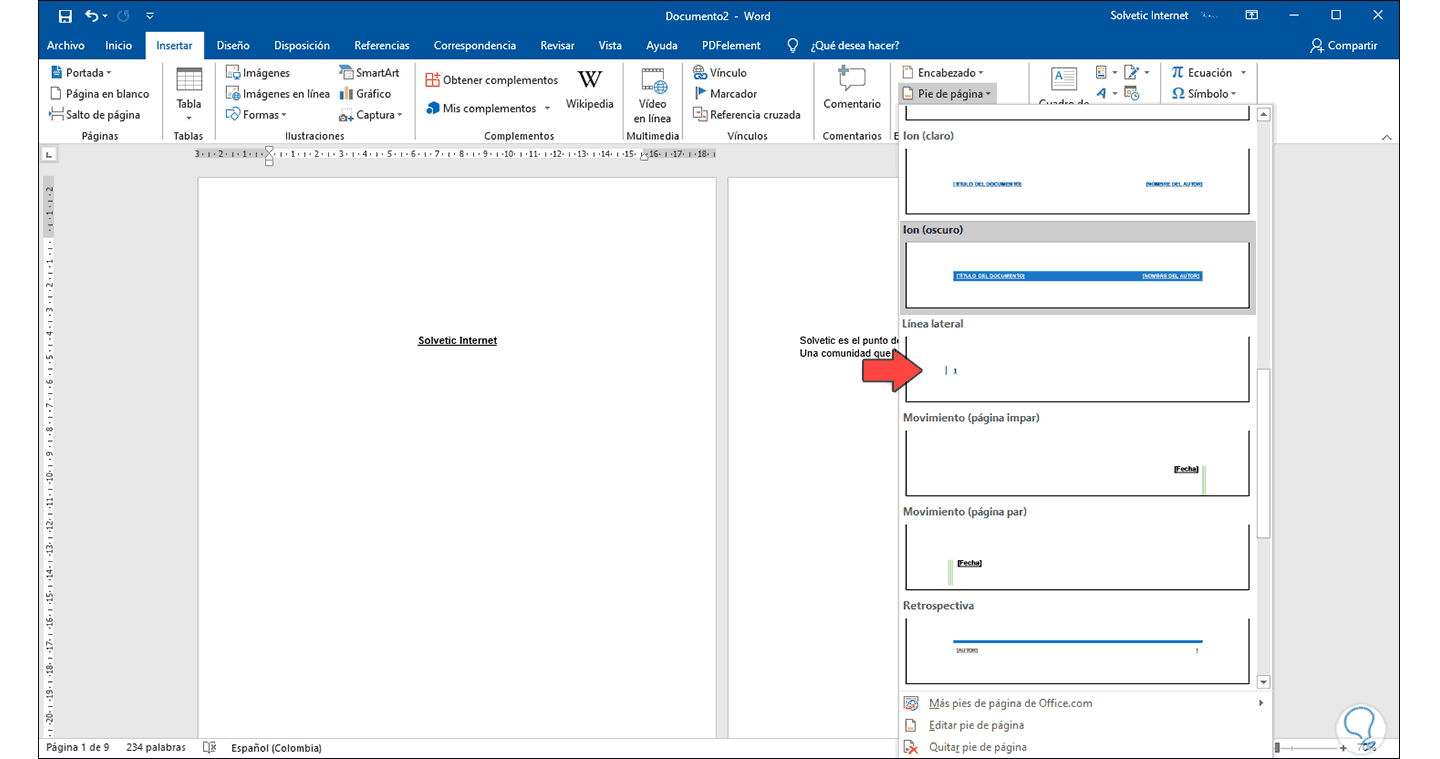Add a Marcador bookmark

click(725, 94)
